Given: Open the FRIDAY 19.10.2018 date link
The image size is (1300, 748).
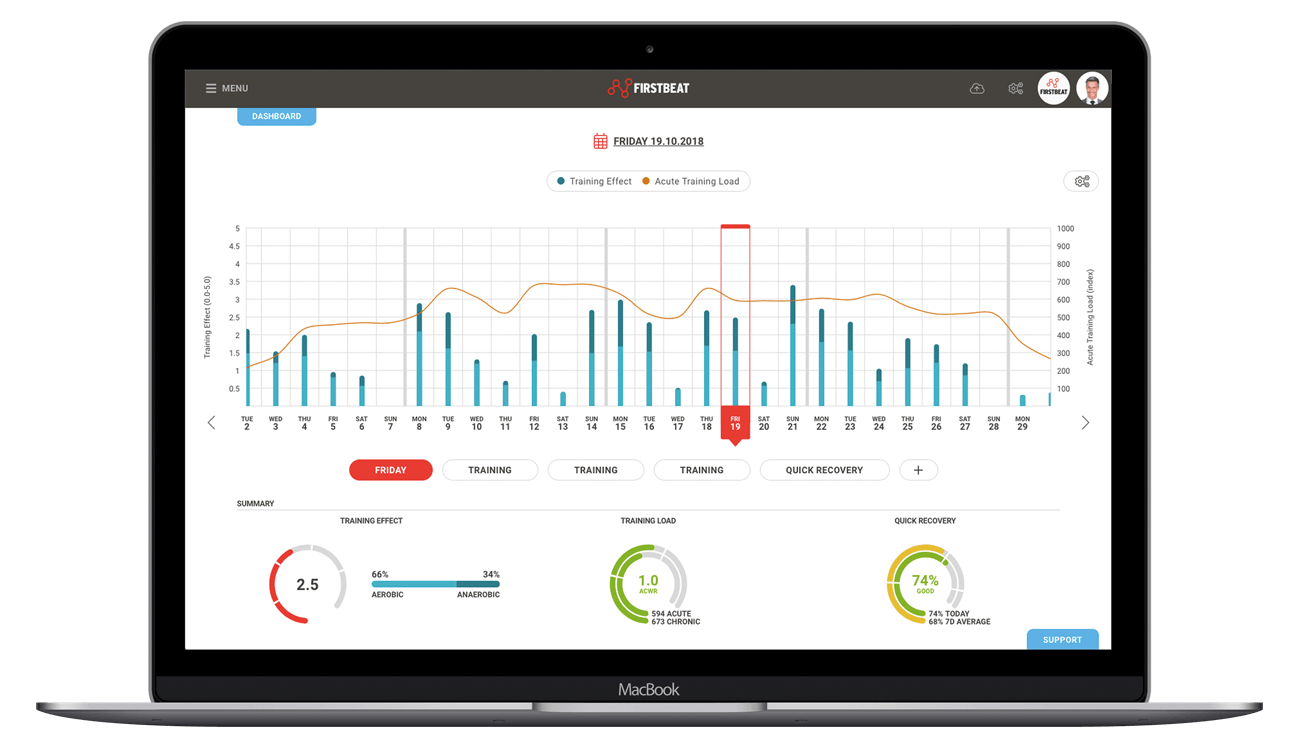Looking at the screenshot, I should pos(658,141).
